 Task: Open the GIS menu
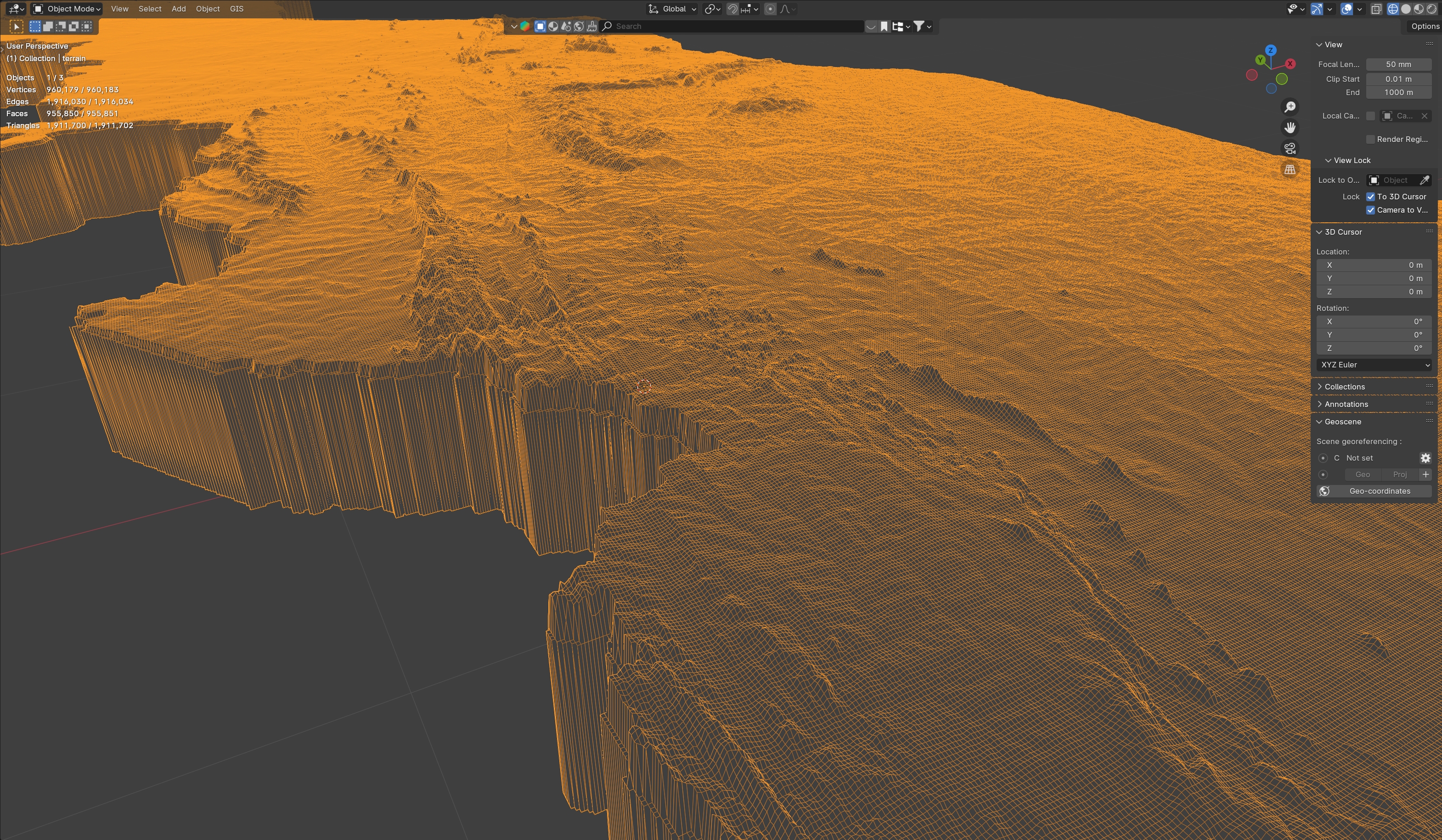tap(237, 9)
